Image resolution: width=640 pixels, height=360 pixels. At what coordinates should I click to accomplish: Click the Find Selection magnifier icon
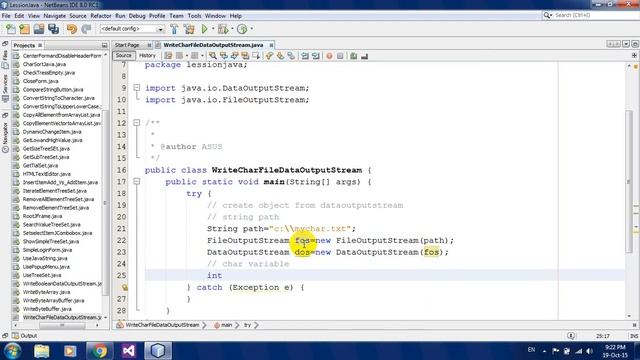coord(213,56)
